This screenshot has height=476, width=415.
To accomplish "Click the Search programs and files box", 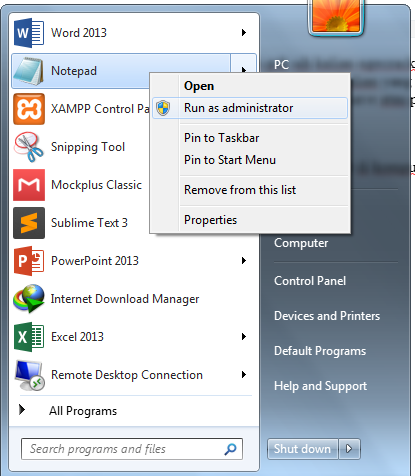I will click(132, 449).
